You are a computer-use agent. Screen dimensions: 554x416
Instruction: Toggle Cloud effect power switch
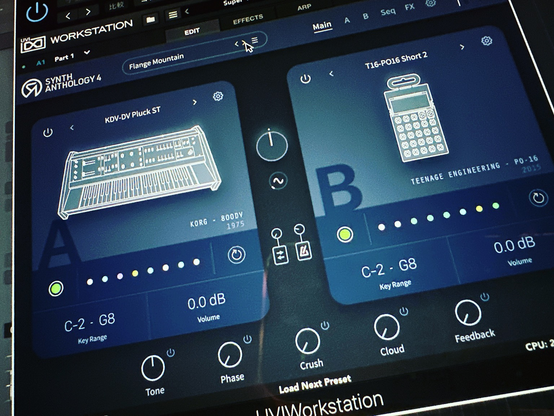[403, 311]
